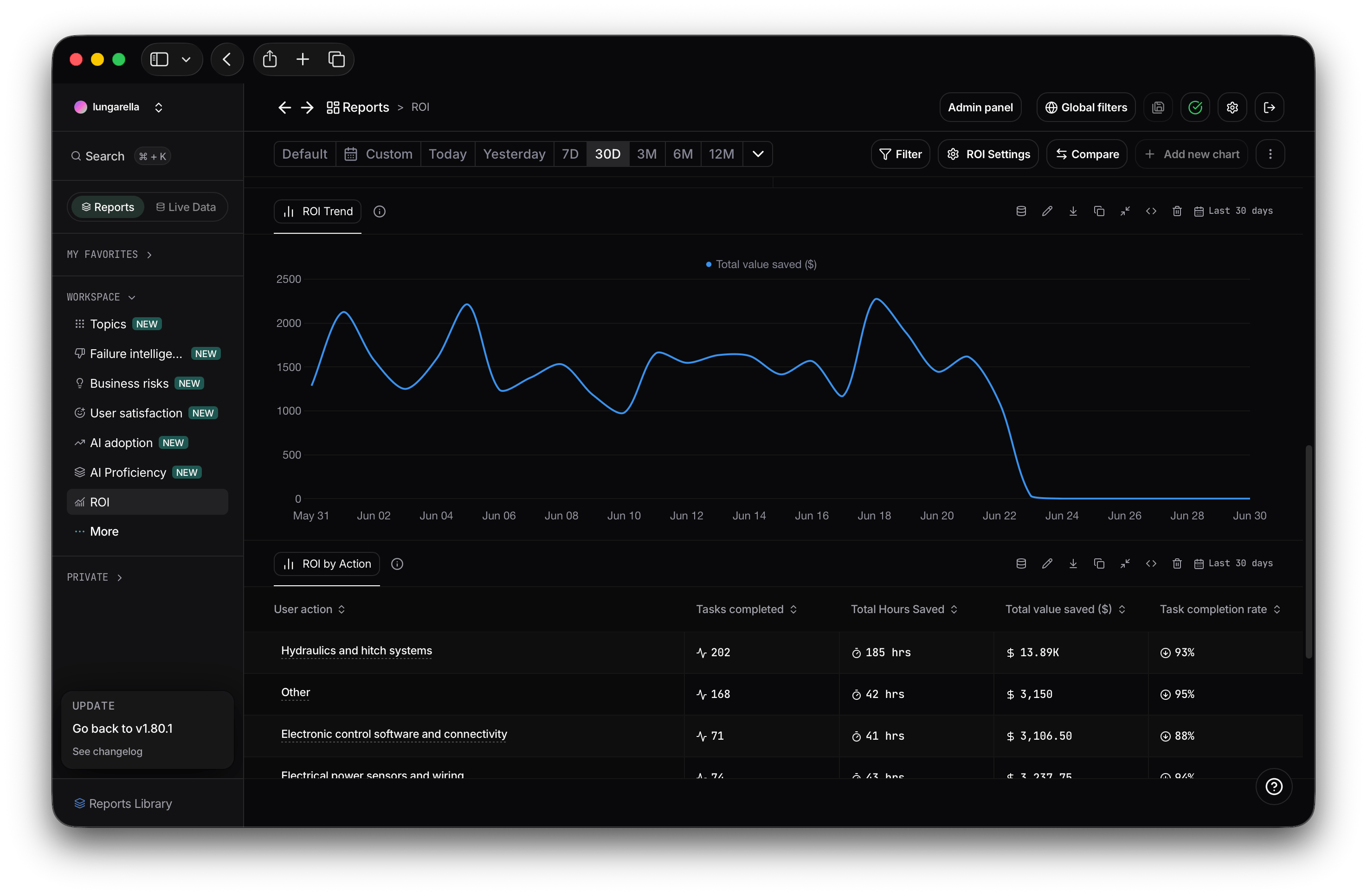Click Add new chart

pyautogui.click(x=1192, y=154)
